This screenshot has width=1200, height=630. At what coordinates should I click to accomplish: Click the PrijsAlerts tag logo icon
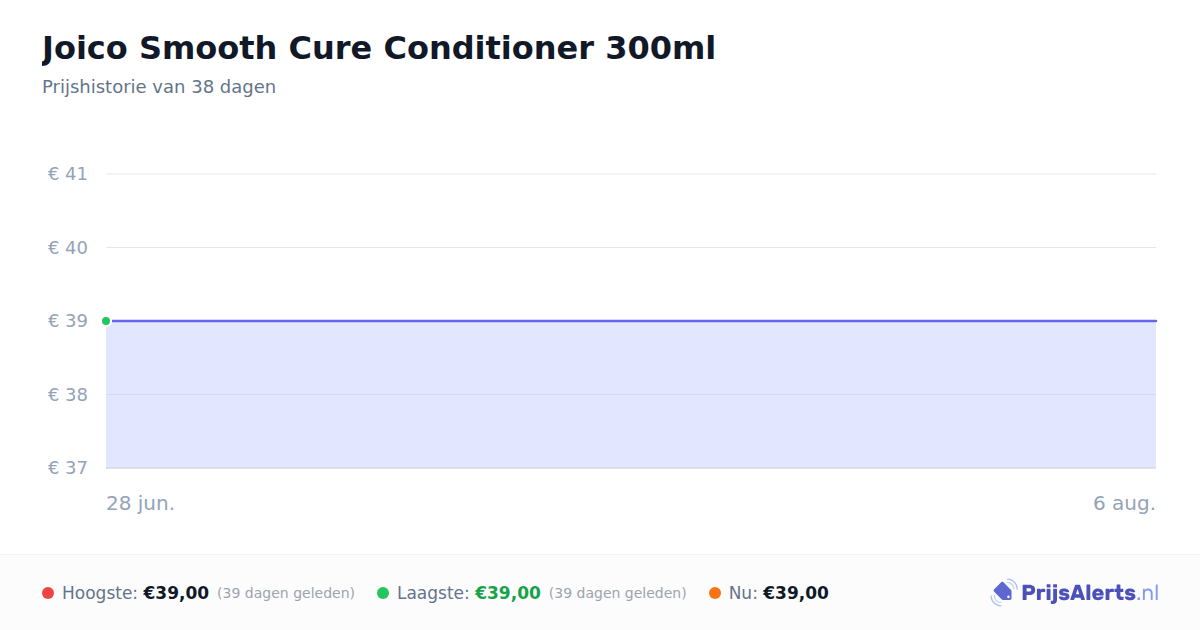pyautogui.click(x=1003, y=592)
